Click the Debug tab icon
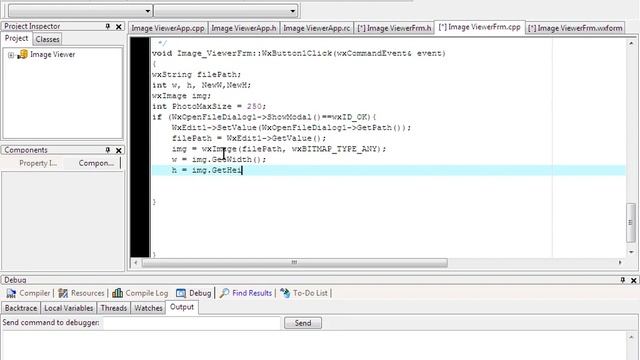This screenshot has width=640, height=360. click(181, 293)
